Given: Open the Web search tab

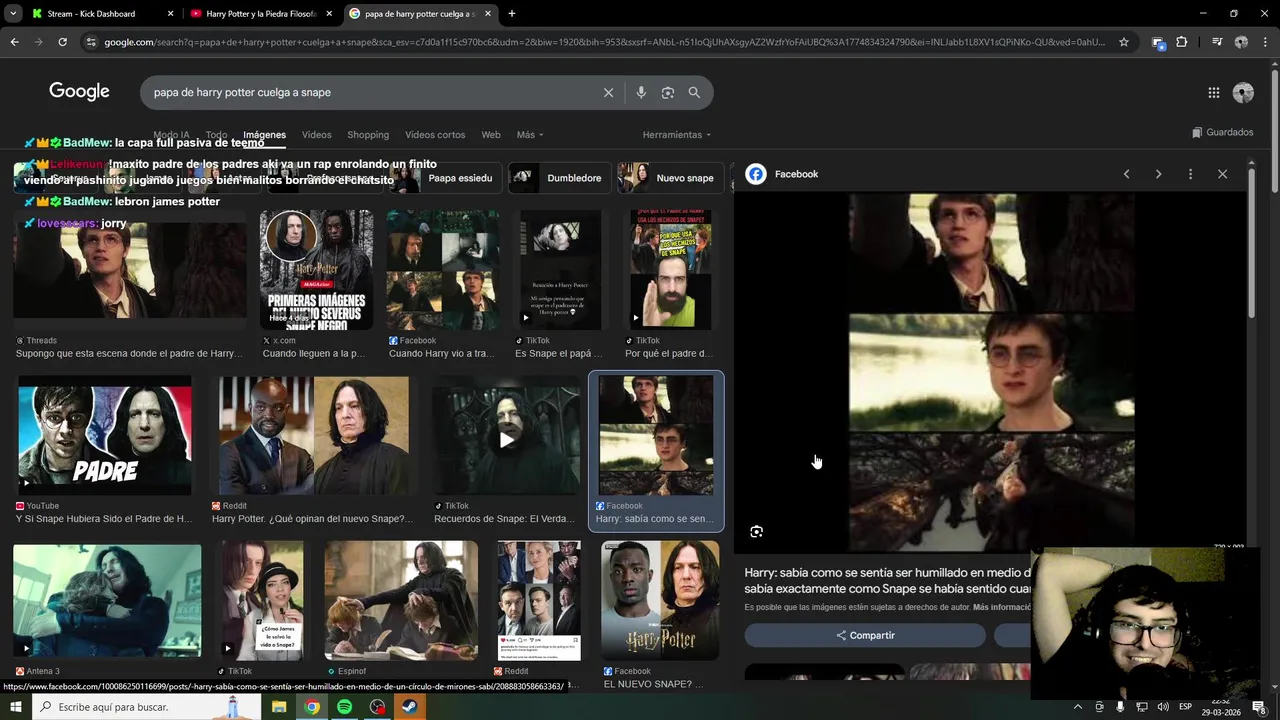Looking at the screenshot, I should click(x=491, y=135).
